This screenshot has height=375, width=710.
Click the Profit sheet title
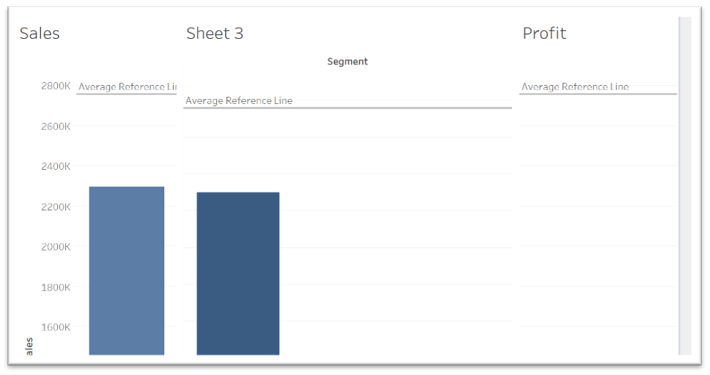tap(544, 34)
